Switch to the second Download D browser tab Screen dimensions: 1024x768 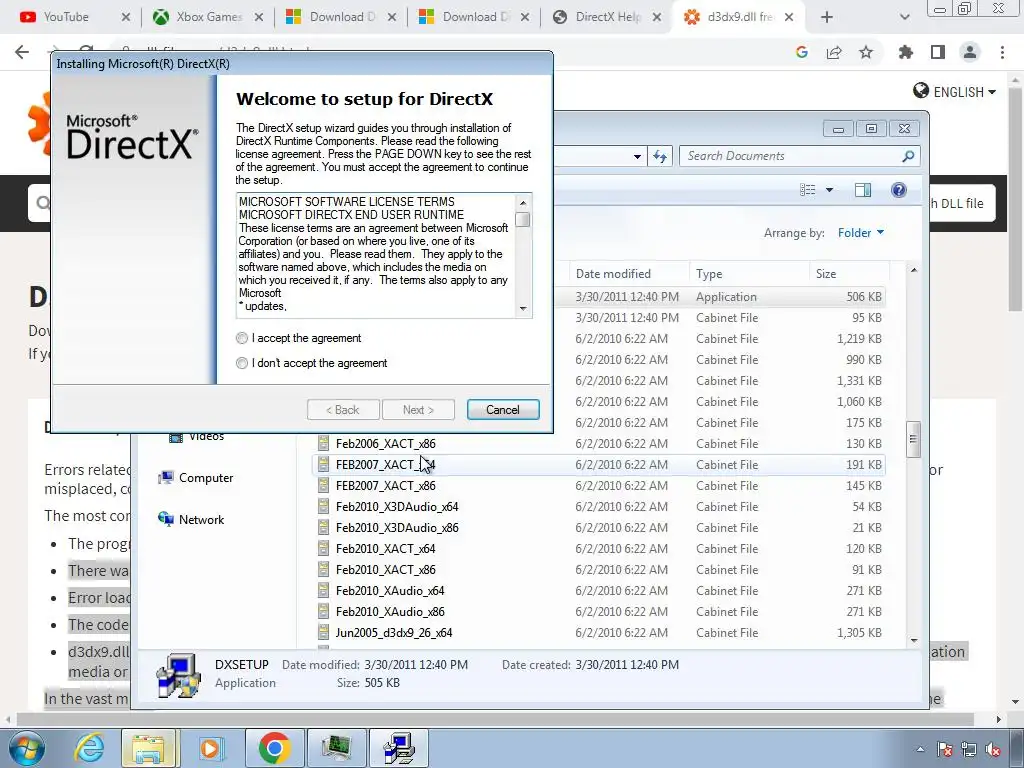click(x=473, y=17)
